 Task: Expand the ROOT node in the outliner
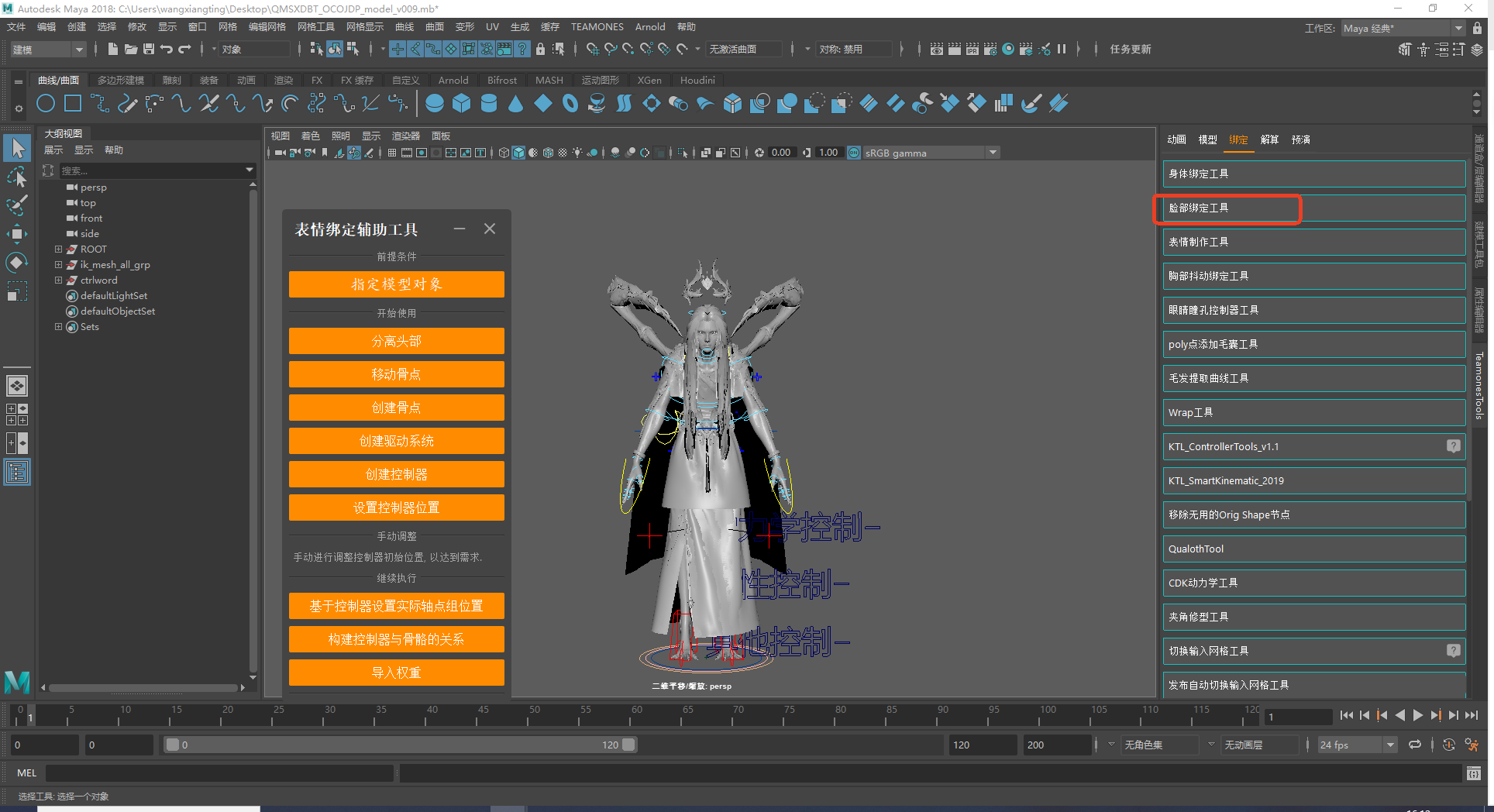(58, 249)
